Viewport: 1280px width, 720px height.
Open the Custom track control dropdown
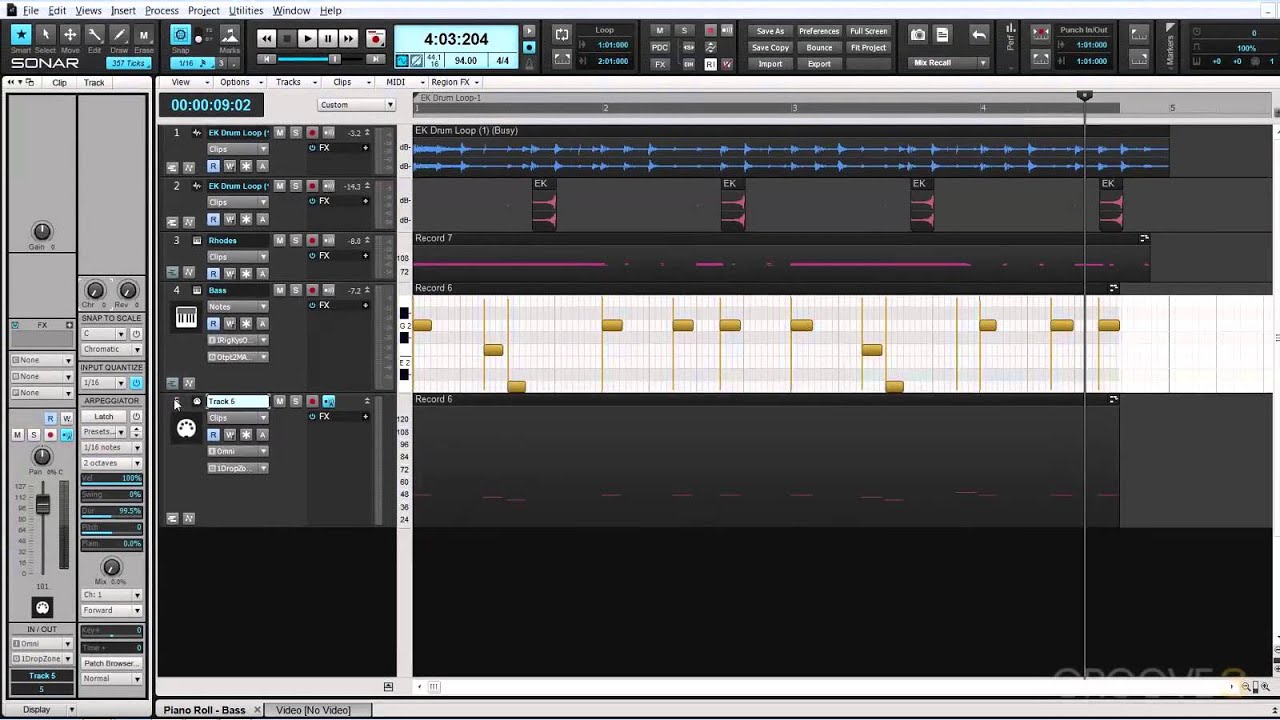click(357, 105)
